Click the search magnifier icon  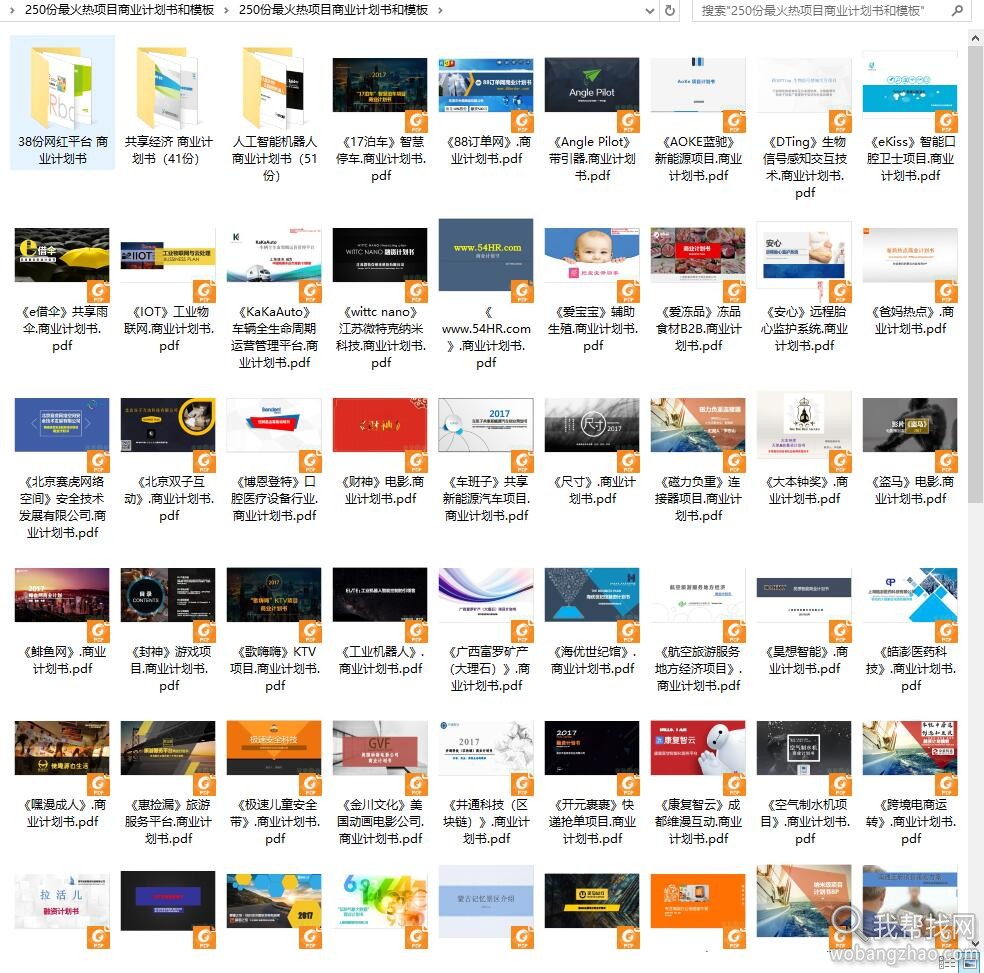click(x=957, y=11)
